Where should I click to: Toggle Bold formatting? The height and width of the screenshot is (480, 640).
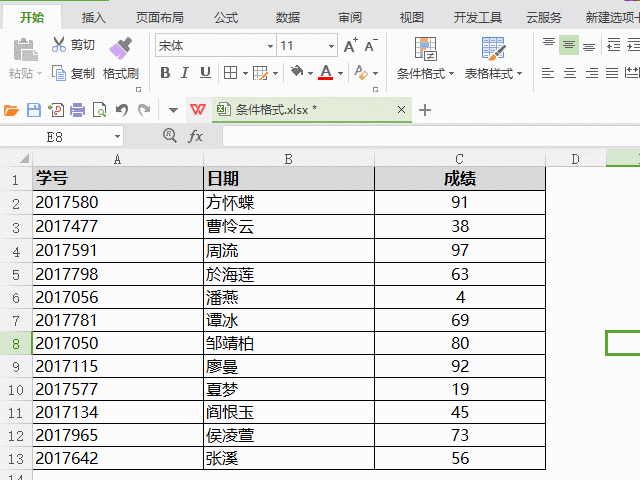[x=165, y=73]
